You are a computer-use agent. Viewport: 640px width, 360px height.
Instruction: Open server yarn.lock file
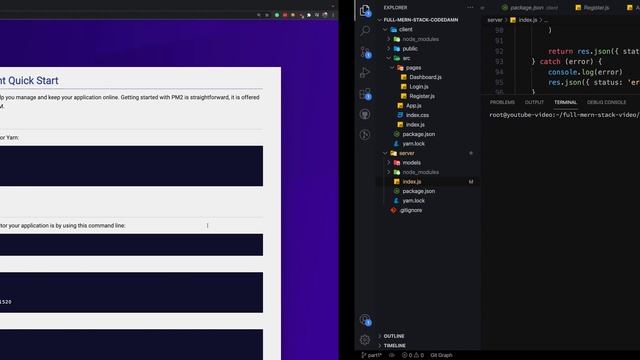(x=413, y=201)
